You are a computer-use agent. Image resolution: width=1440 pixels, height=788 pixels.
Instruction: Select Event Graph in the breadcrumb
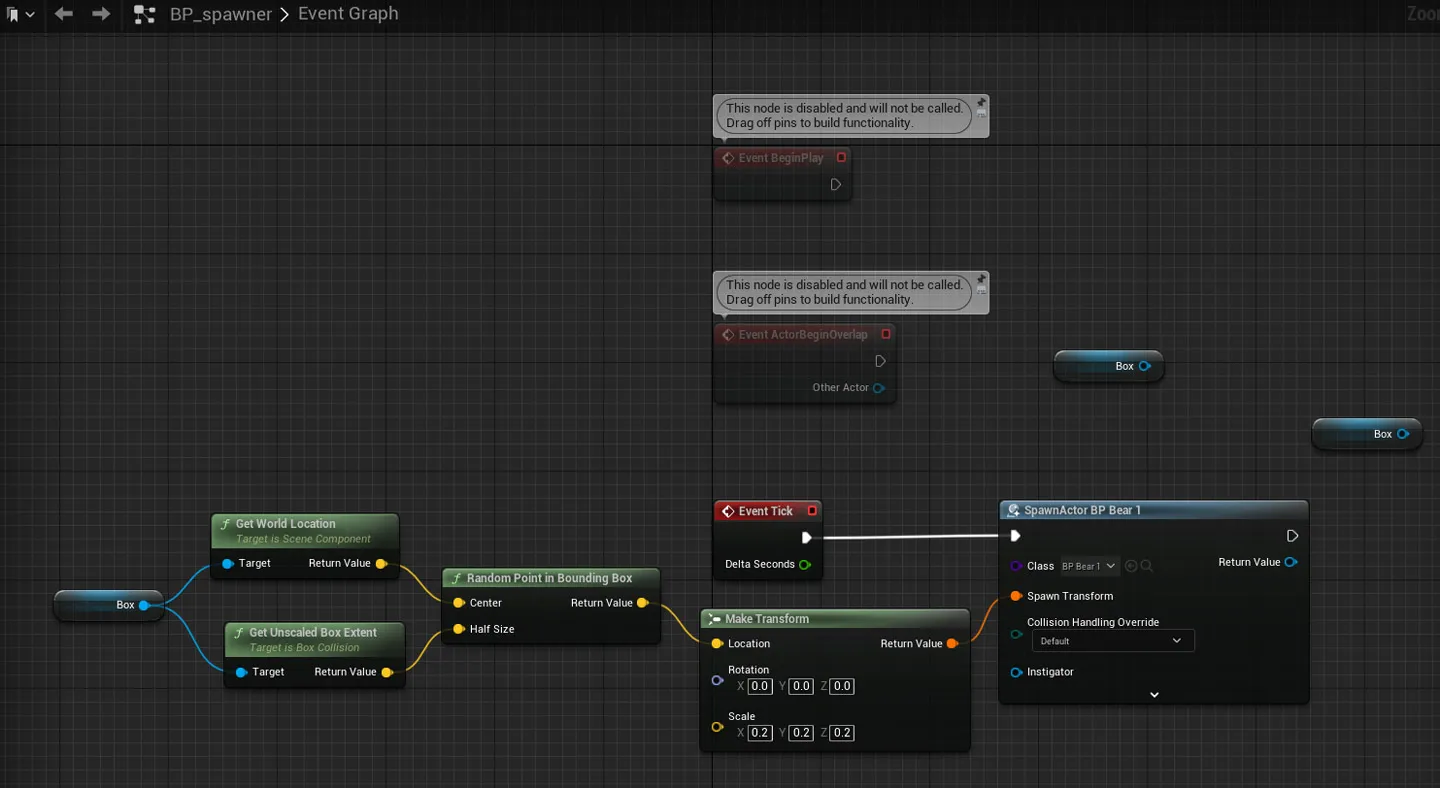point(348,14)
